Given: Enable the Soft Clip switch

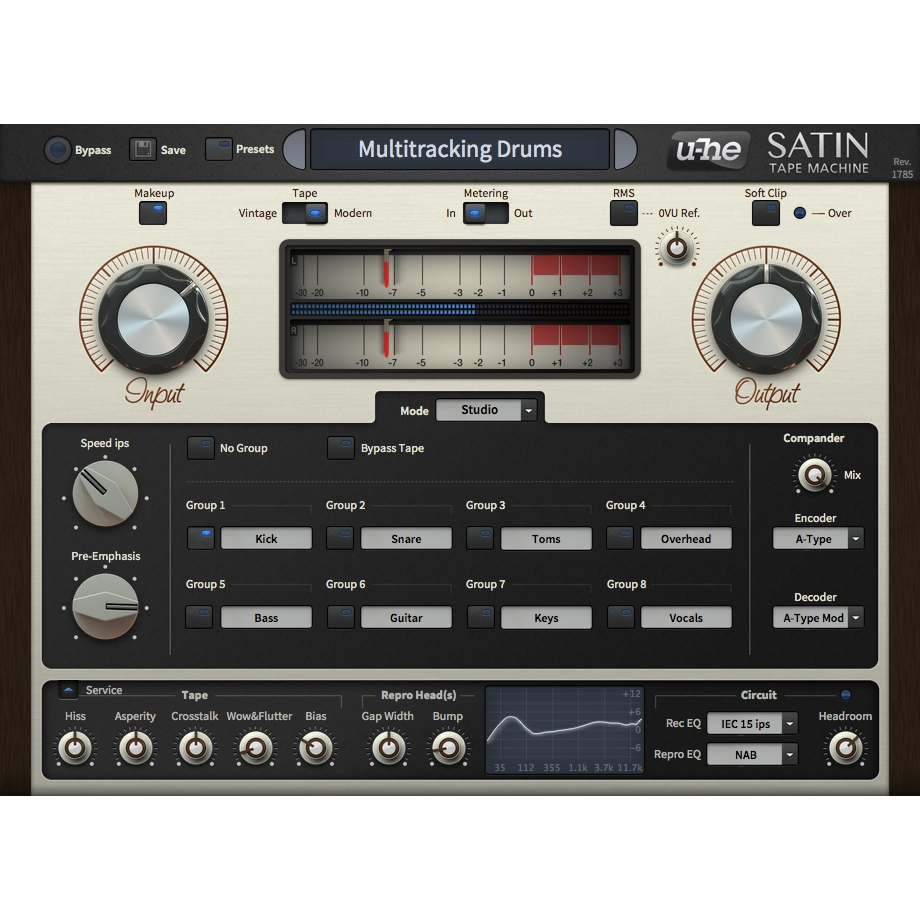Looking at the screenshot, I should pos(766,213).
